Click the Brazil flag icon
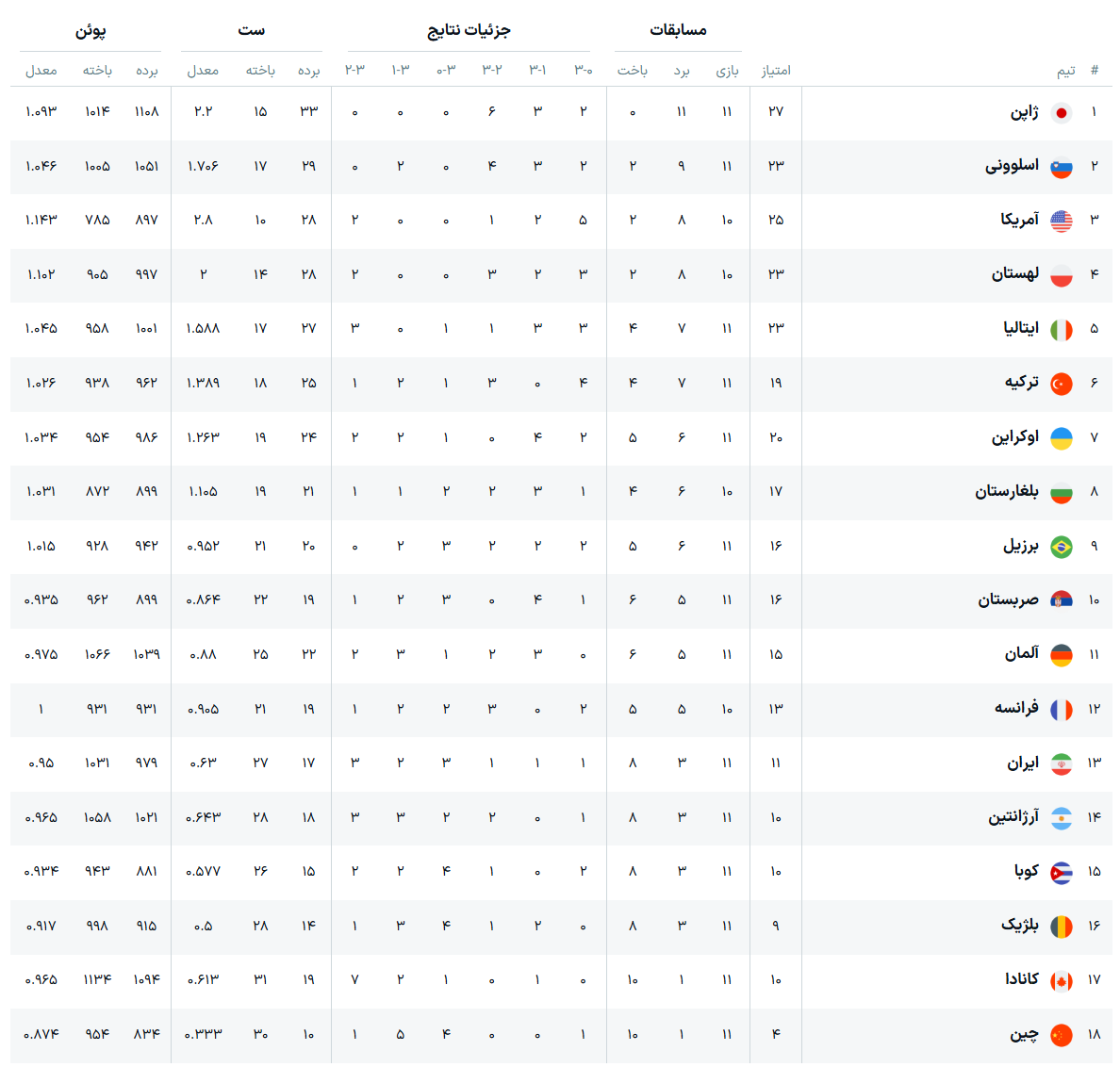The image size is (1120, 1067). 1062,547
